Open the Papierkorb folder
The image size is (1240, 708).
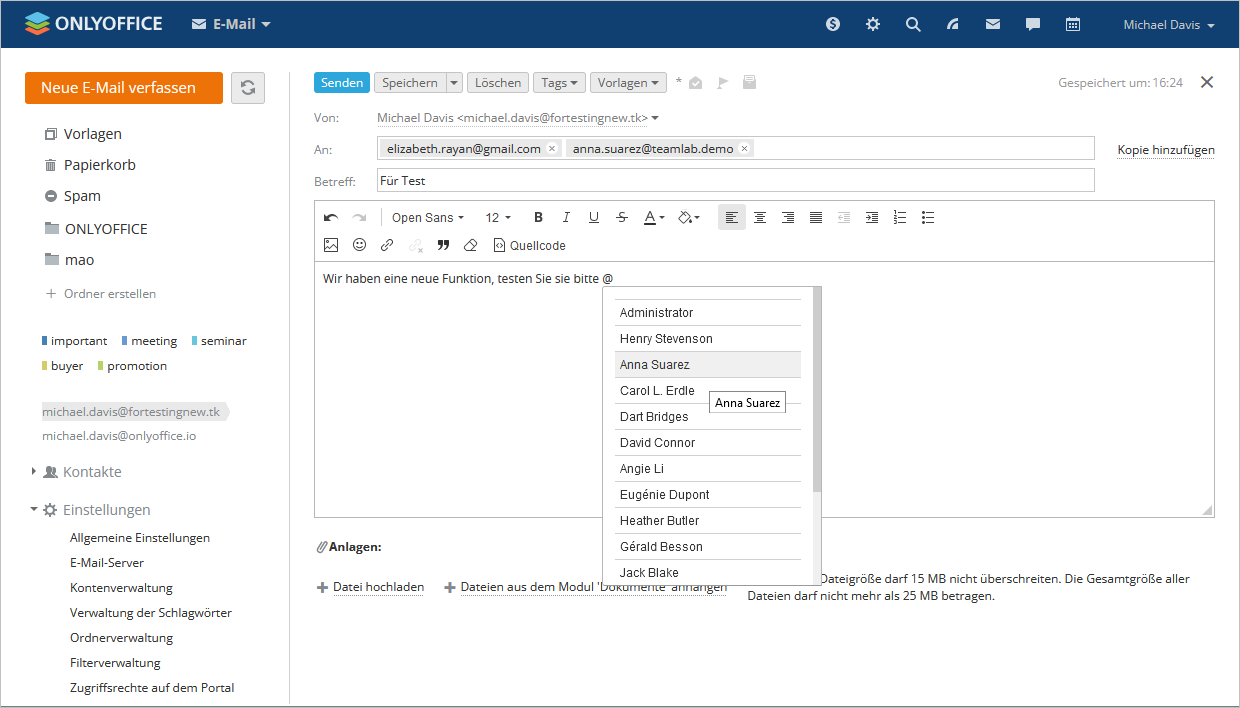(x=99, y=165)
